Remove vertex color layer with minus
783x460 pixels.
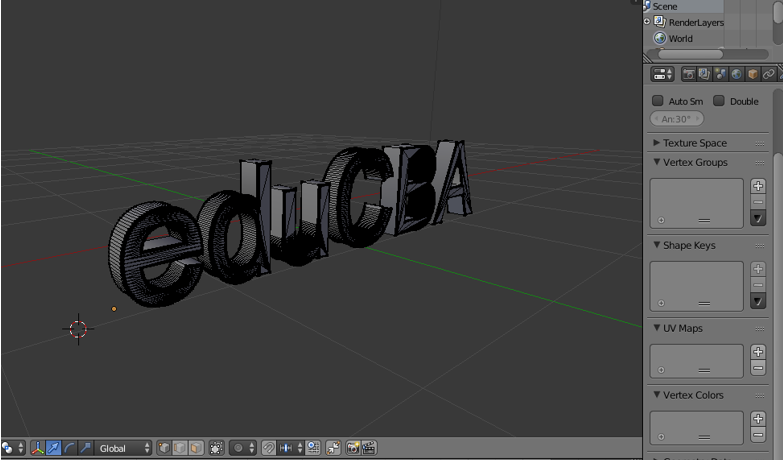(x=758, y=435)
